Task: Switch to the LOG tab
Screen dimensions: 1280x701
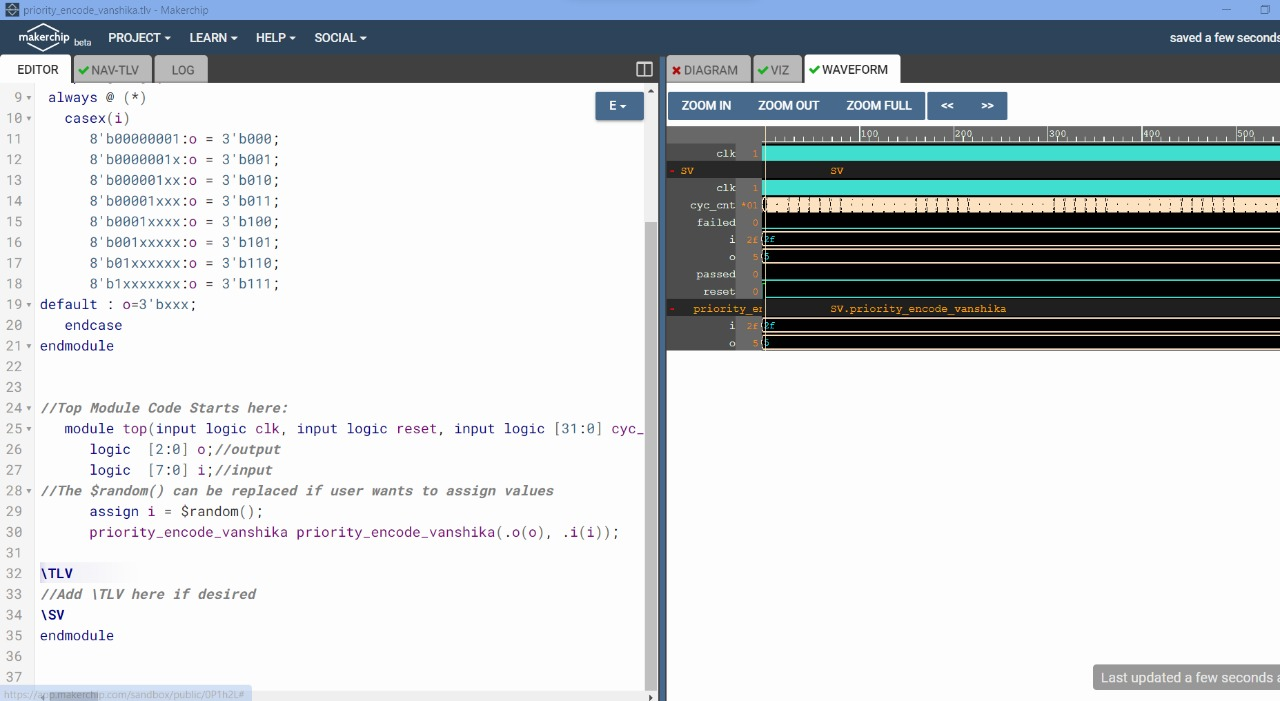Action: point(181,70)
